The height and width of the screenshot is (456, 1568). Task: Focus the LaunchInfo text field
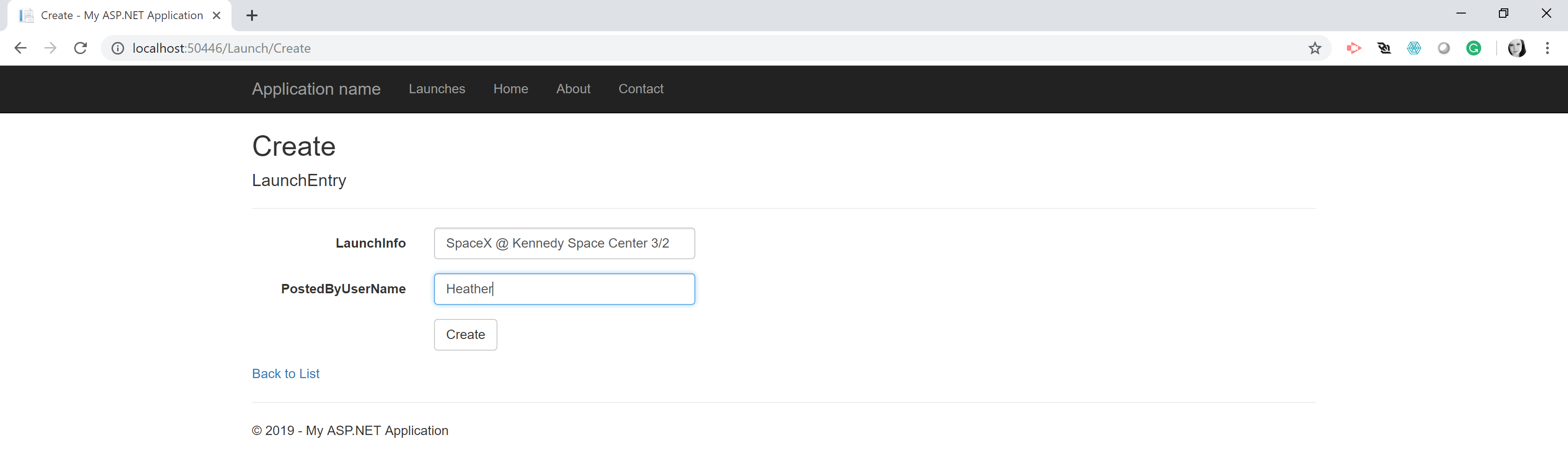pyautogui.click(x=564, y=243)
